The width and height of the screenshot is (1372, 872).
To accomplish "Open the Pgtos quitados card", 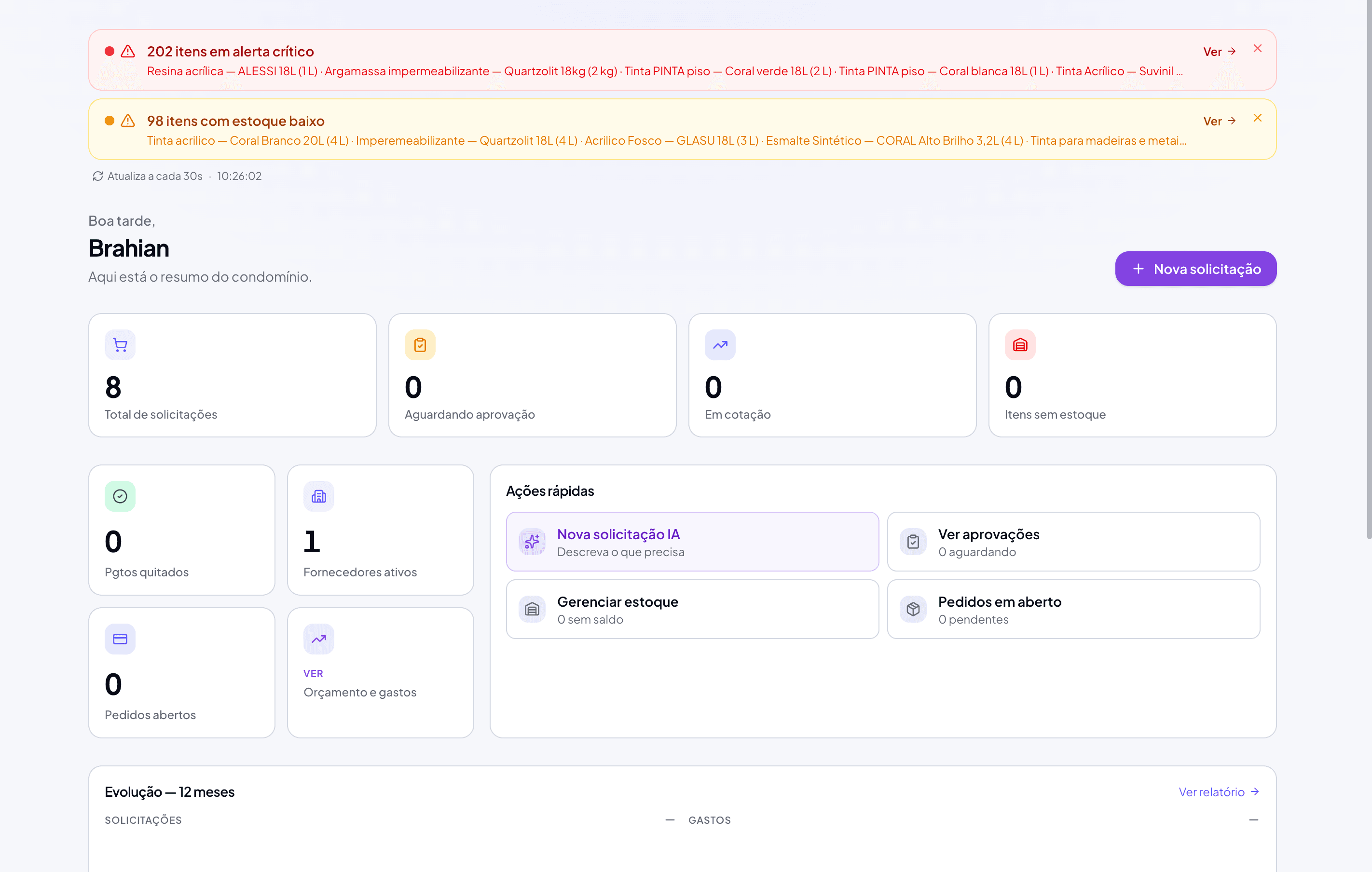I will (x=182, y=530).
